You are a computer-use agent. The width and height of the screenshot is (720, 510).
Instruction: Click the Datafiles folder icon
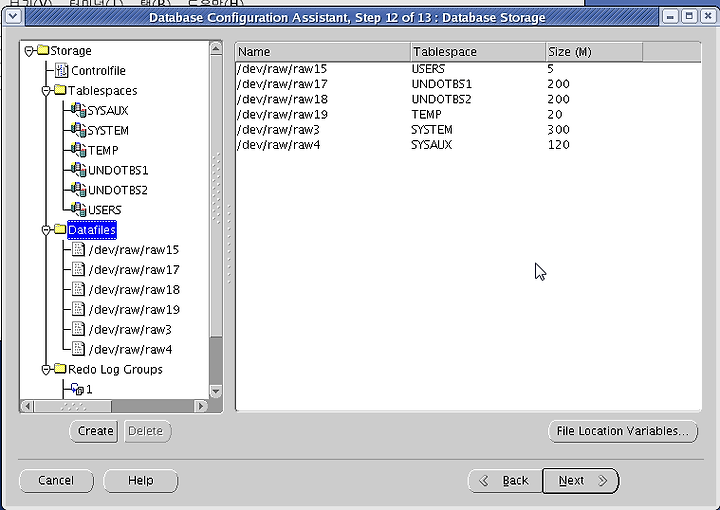60,229
